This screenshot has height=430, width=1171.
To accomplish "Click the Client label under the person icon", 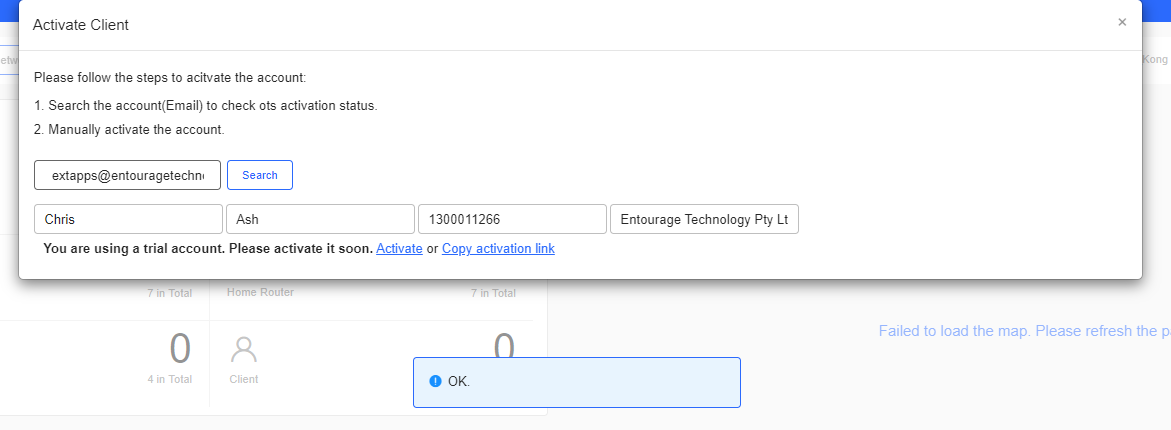I will (x=244, y=379).
